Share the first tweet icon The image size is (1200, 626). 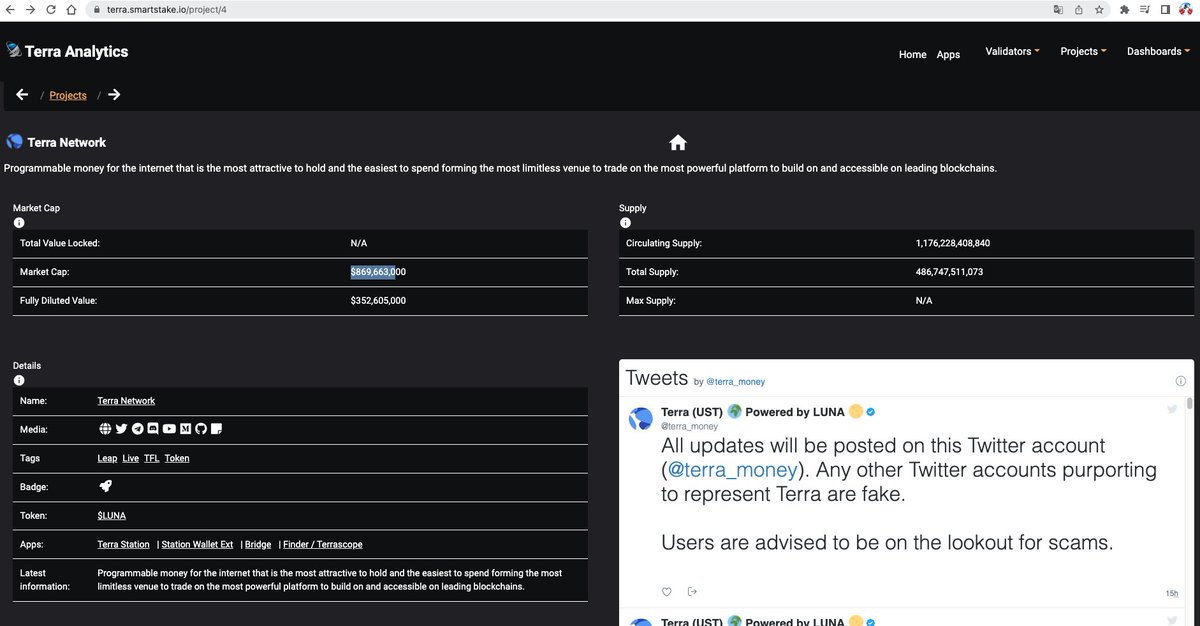691,591
